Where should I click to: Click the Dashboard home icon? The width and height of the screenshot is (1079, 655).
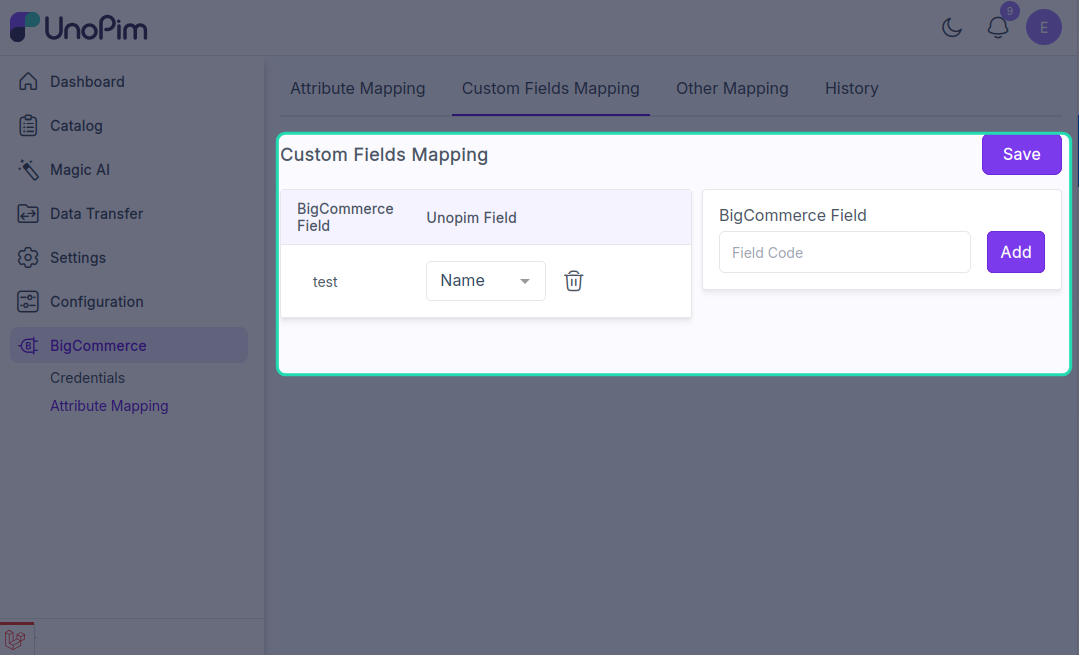(x=28, y=81)
